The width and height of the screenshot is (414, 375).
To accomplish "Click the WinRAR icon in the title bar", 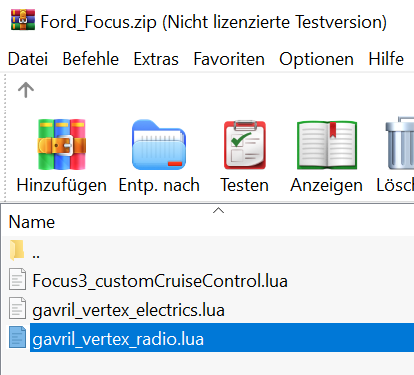I will (x=23, y=20).
